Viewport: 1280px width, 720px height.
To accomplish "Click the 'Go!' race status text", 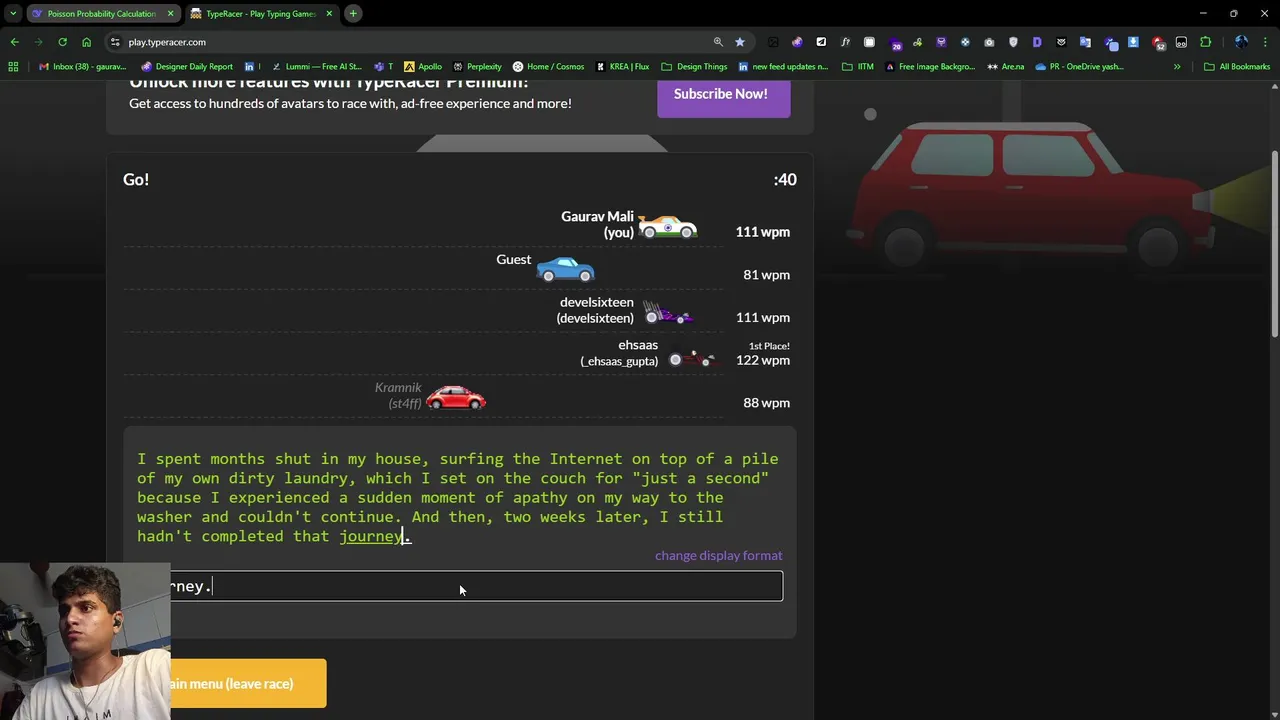I will [136, 180].
